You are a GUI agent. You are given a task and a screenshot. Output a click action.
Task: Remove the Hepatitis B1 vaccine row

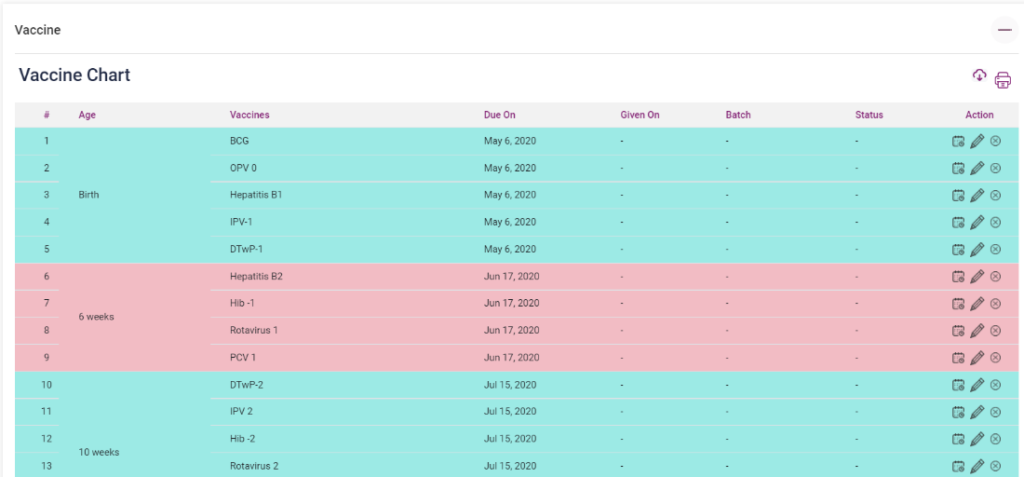[995, 195]
